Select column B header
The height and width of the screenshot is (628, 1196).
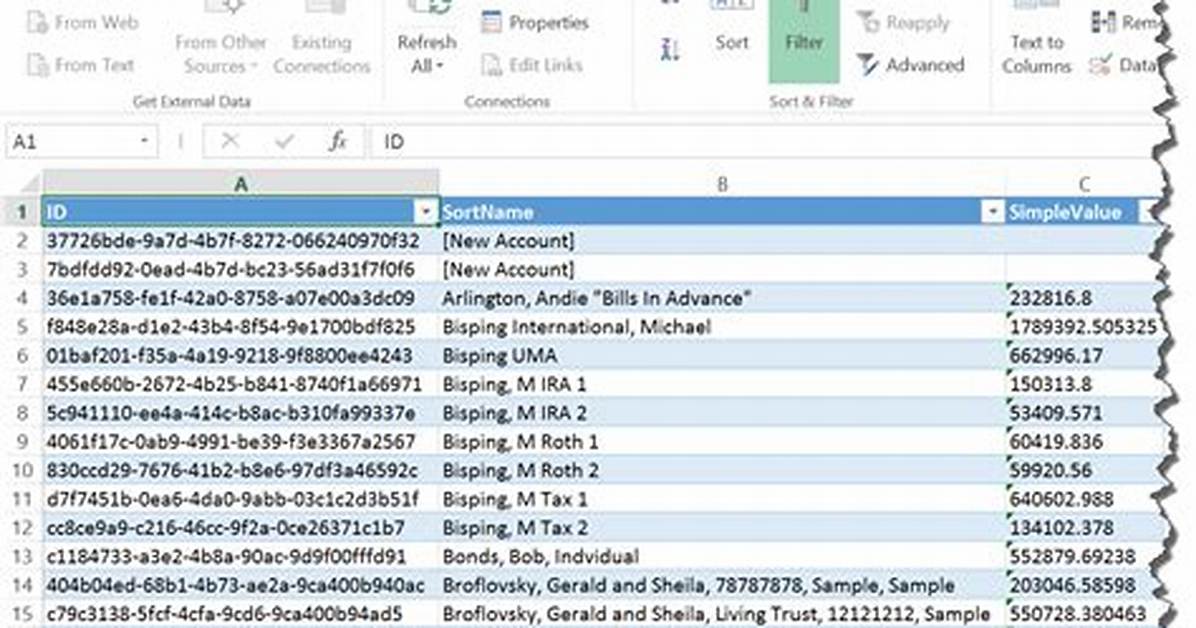722,184
